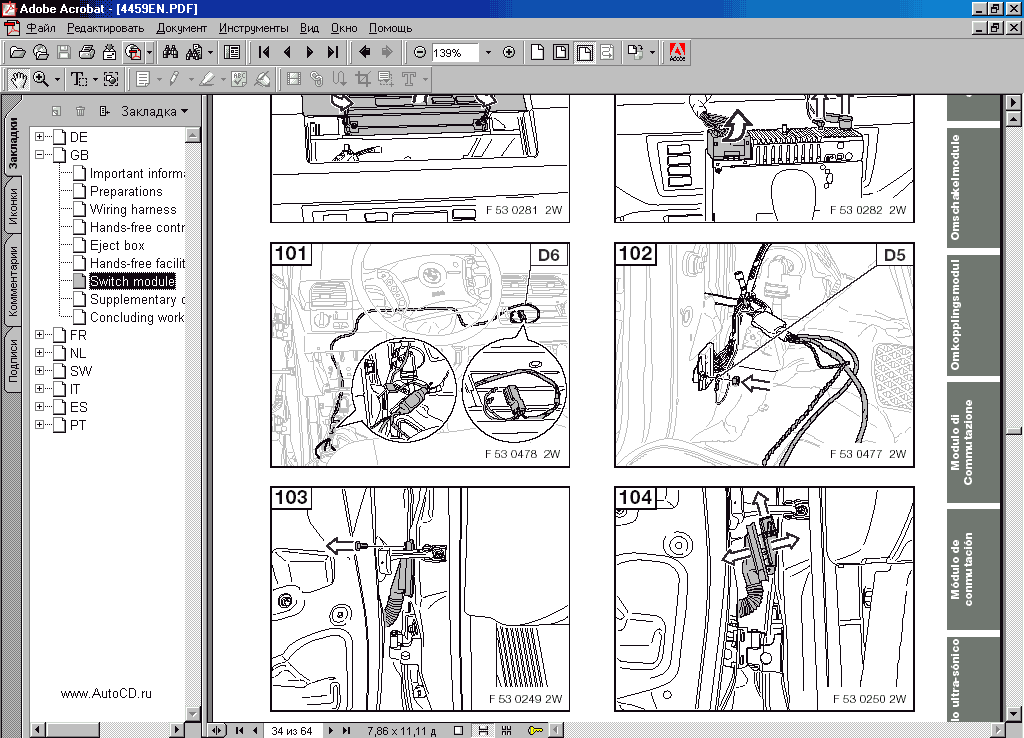This screenshot has width=1024, height=738.
Task: Open the Помощь menu
Action: (x=391, y=28)
